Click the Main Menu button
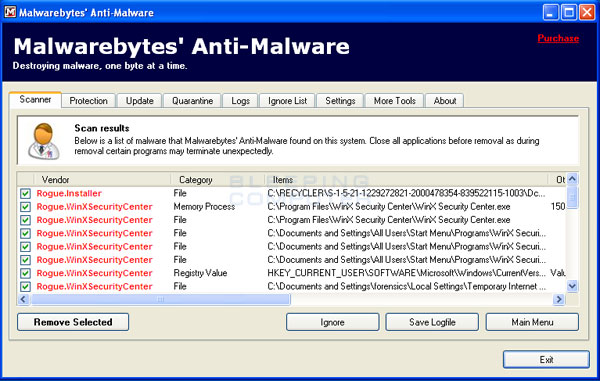The image size is (600, 381). pyautogui.click(x=532, y=322)
